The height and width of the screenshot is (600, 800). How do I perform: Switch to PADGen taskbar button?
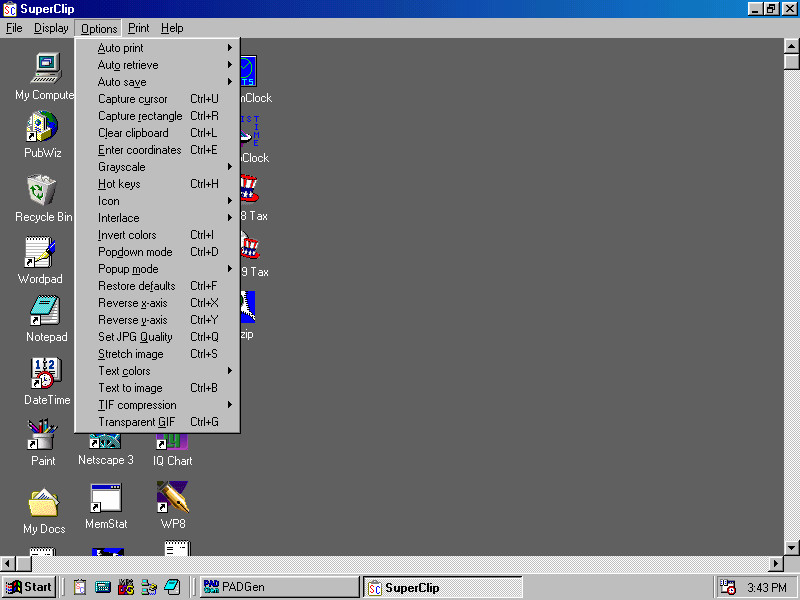[x=279, y=587]
